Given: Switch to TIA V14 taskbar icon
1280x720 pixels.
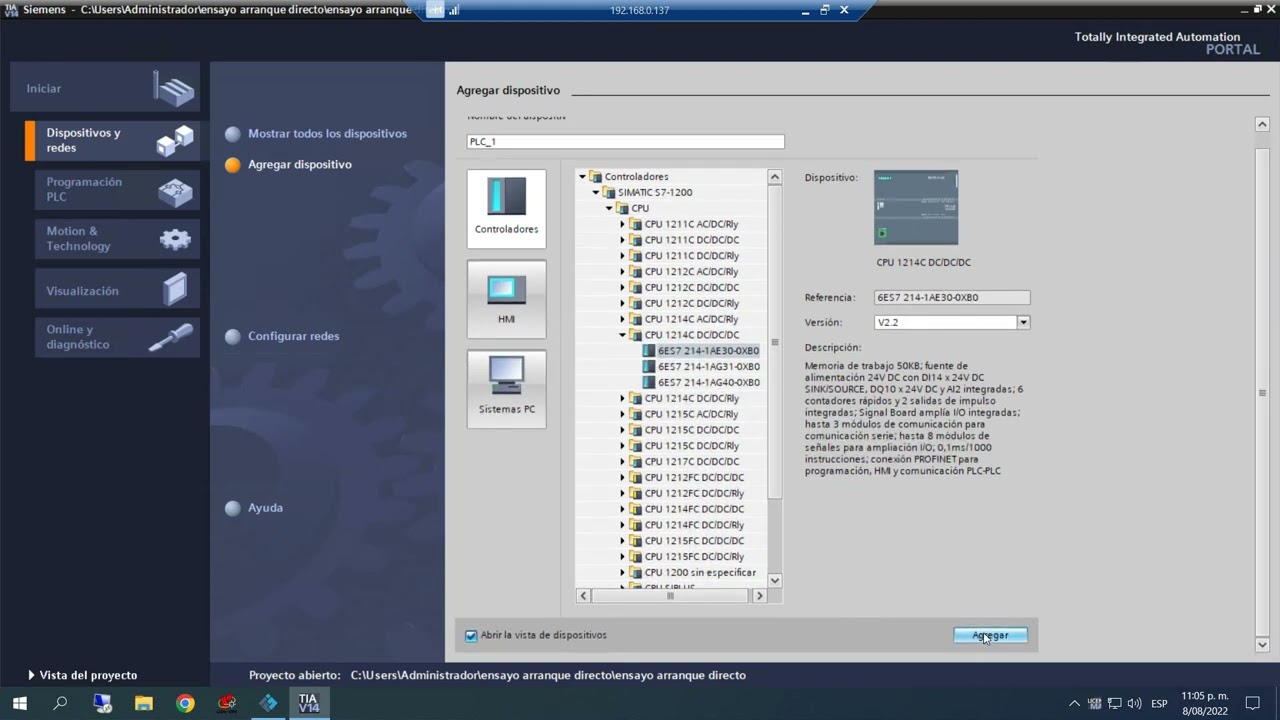Looking at the screenshot, I should [308, 703].
